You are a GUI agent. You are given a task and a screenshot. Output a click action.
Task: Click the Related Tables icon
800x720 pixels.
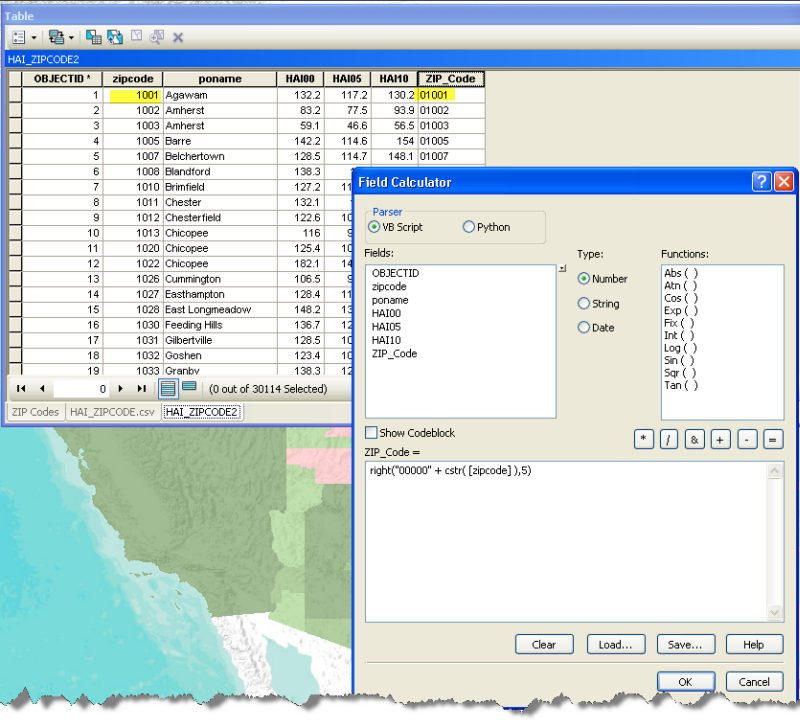tap(56, 37)
